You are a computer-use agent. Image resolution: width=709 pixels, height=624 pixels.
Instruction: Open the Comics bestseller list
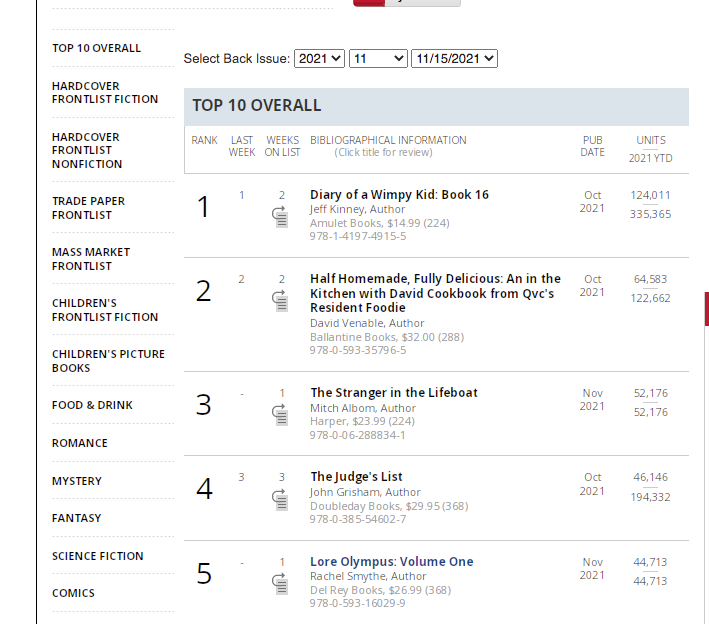point(73,593)
